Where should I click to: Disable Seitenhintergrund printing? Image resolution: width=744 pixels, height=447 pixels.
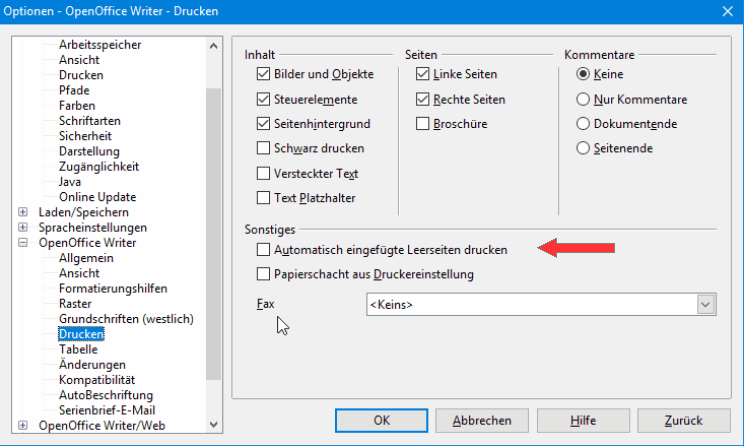263,124
